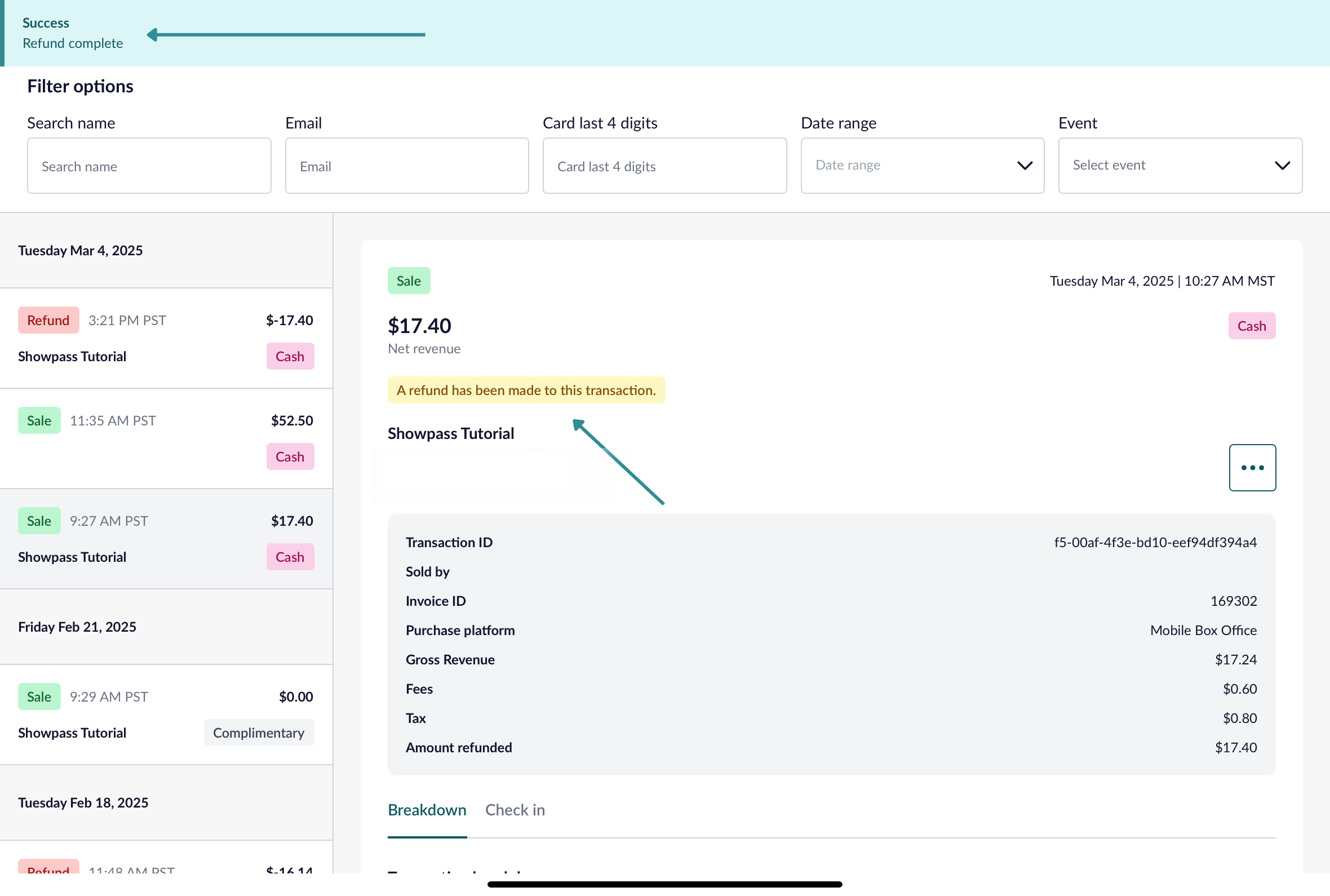Open the 9:29 AM Complimentary sale
The image size is (1330, 896).
pos(166,715)
